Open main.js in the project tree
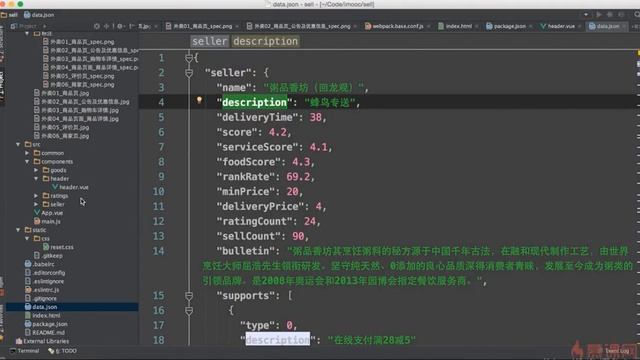This screenshot has width=640, height=360. click(47, 221)
